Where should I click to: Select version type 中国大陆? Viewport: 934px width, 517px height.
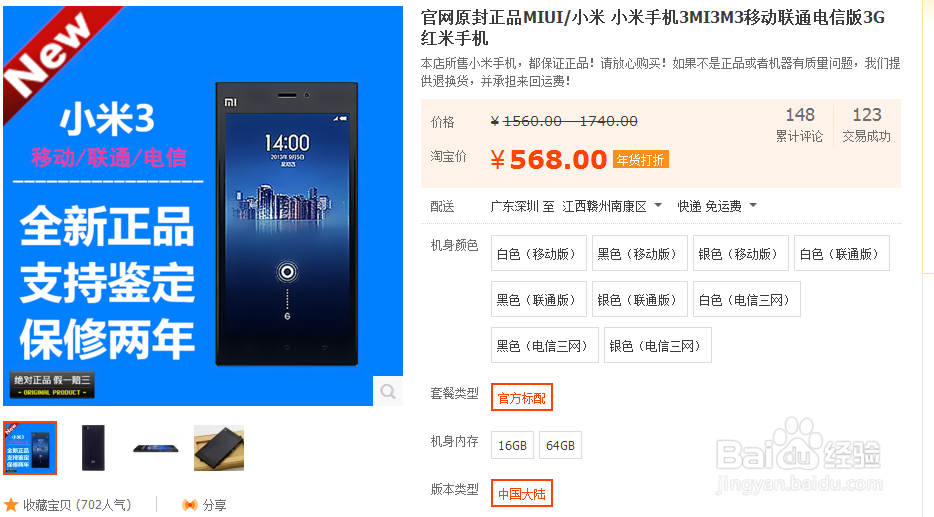tap(522, 493)
